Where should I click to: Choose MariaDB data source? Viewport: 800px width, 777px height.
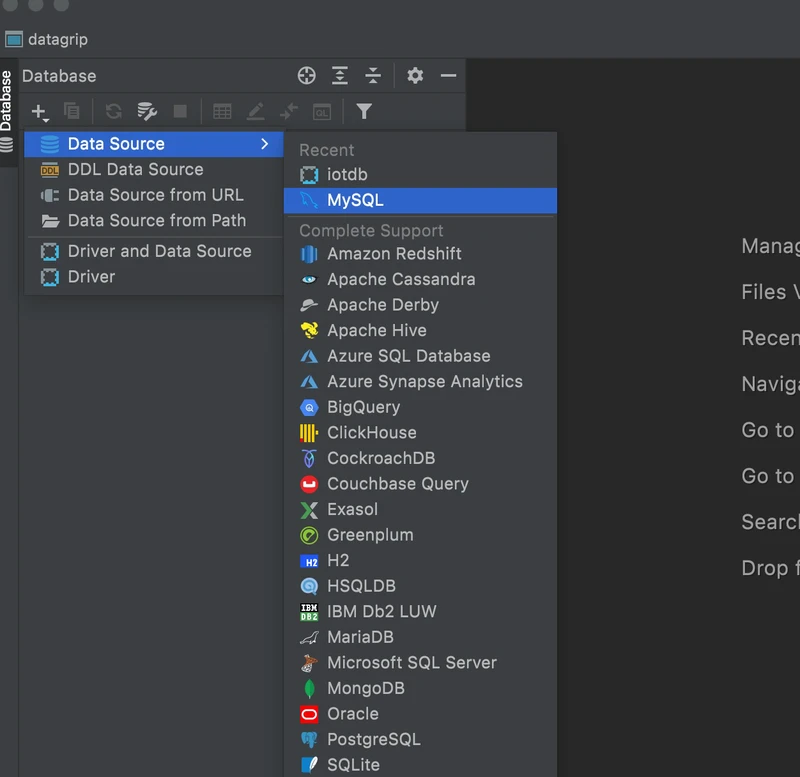point(420,637)
